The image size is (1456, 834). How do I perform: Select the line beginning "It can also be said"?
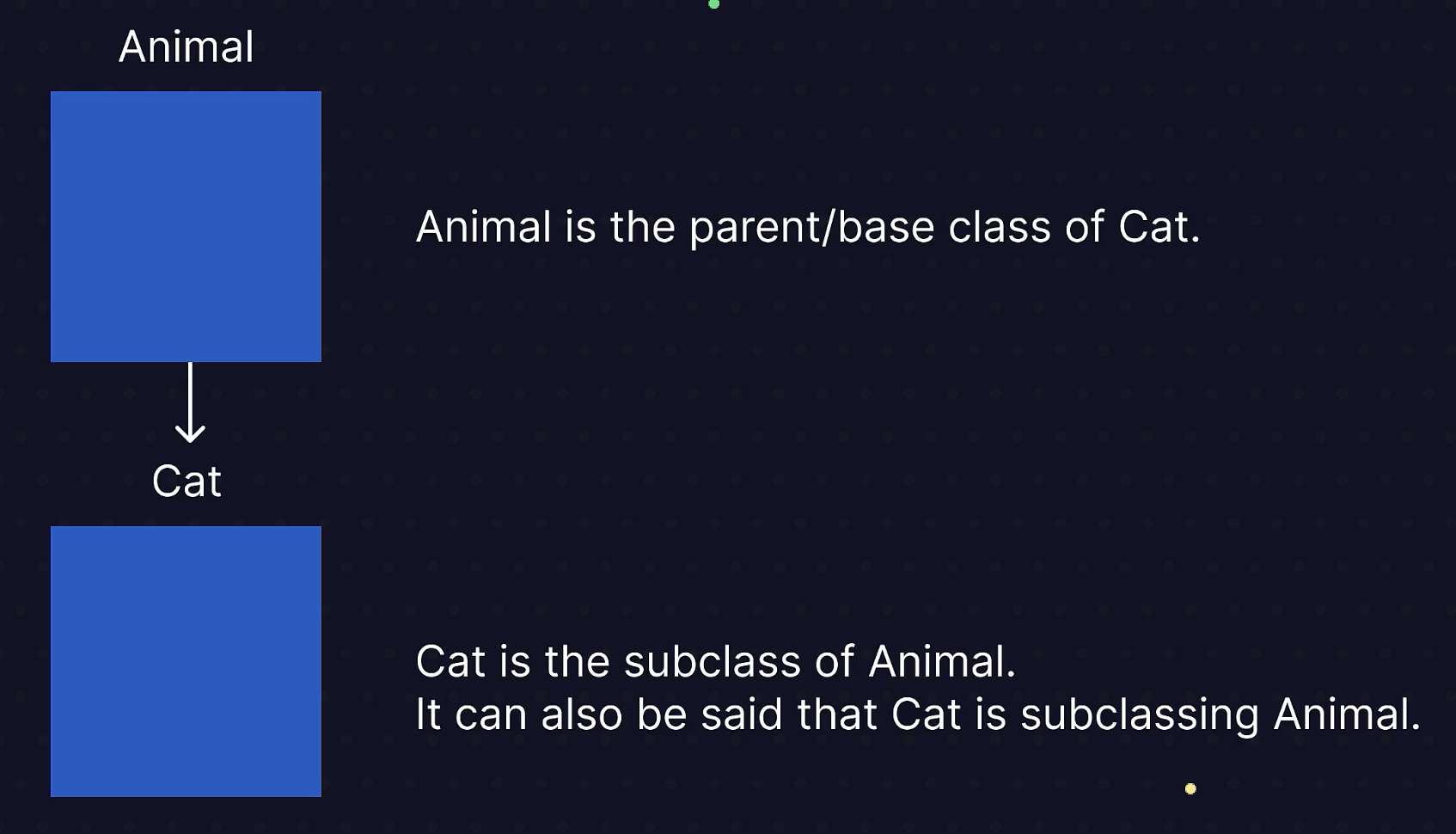point(918,715)
